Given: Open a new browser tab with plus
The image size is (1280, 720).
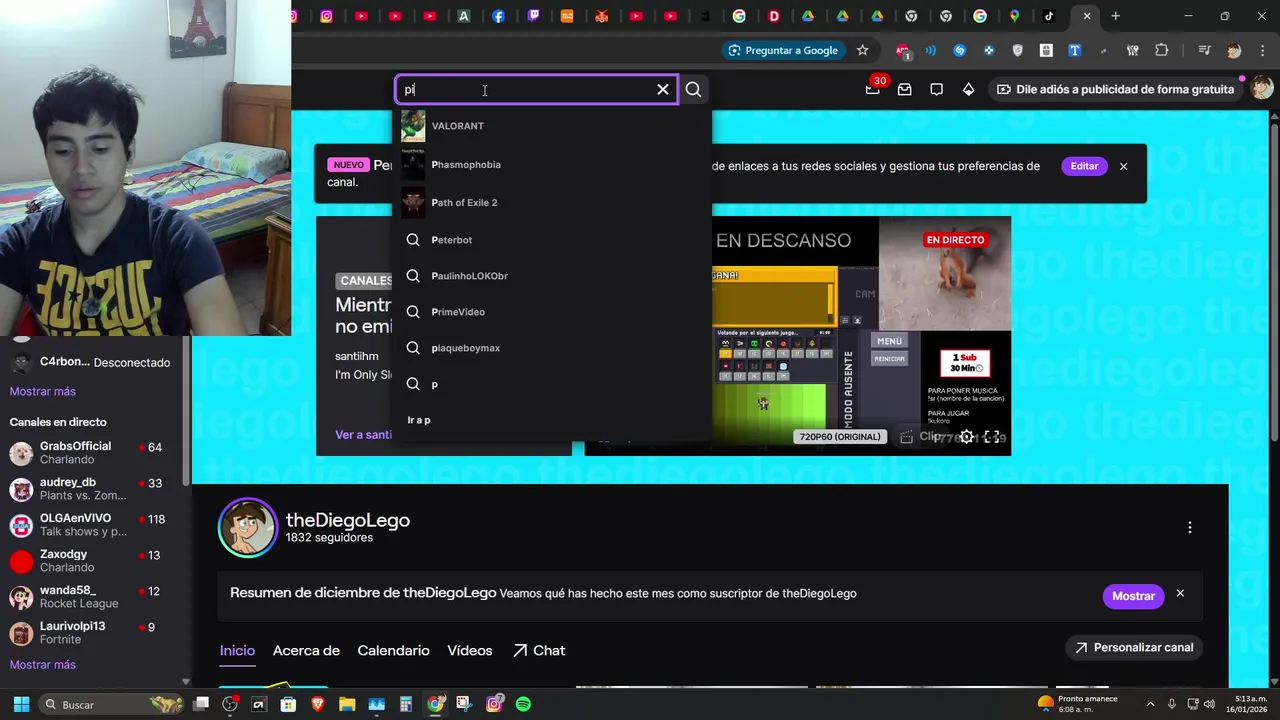Looking at the screenshot, I should click(x=1116, y=16).
